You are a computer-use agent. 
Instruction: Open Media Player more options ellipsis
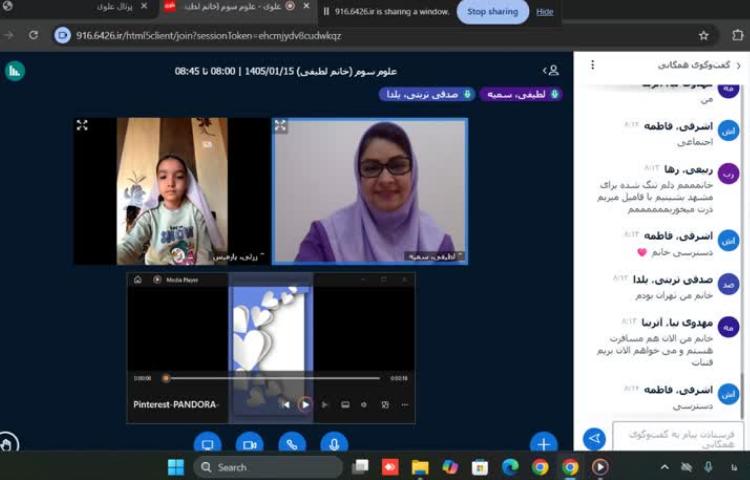tap(405, 404)
